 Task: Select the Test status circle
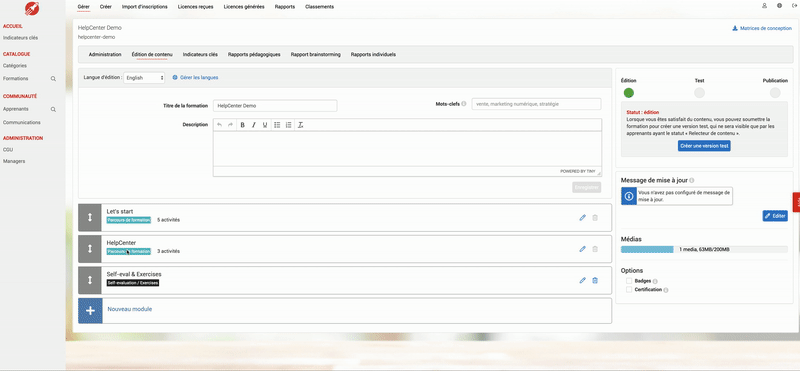coord(699,92)
